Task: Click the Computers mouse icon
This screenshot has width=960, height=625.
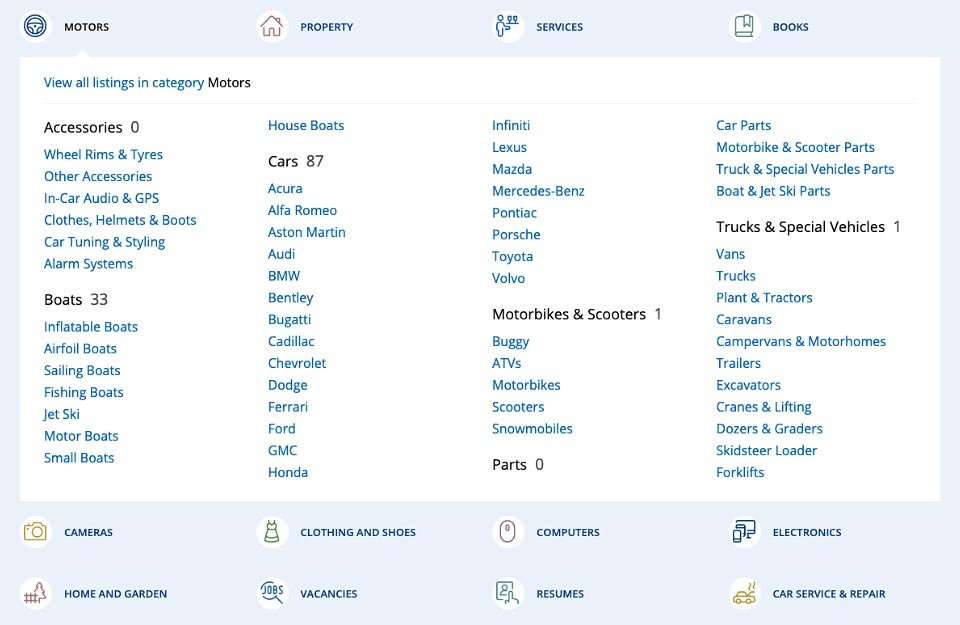Action: tap(508, 532)
